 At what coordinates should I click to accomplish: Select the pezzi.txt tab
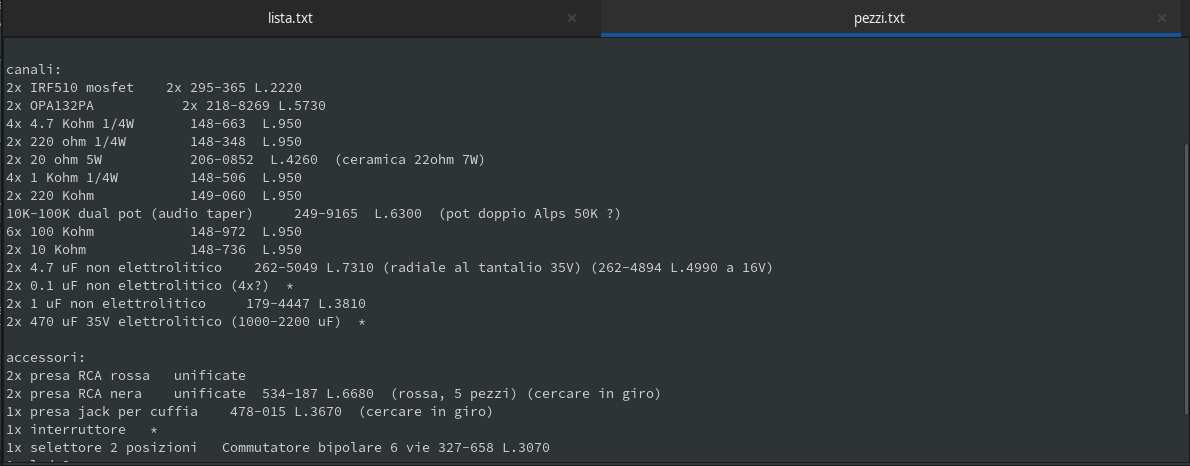pyautogui.click(x=879, y=18)
